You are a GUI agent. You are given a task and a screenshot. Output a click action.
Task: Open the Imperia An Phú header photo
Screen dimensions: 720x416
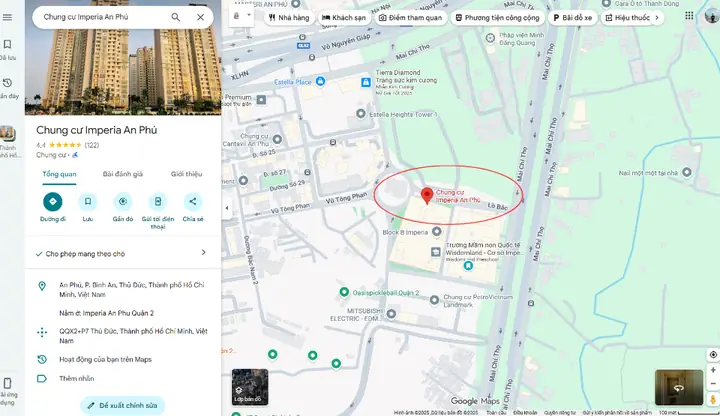click(x=123, y=72)
